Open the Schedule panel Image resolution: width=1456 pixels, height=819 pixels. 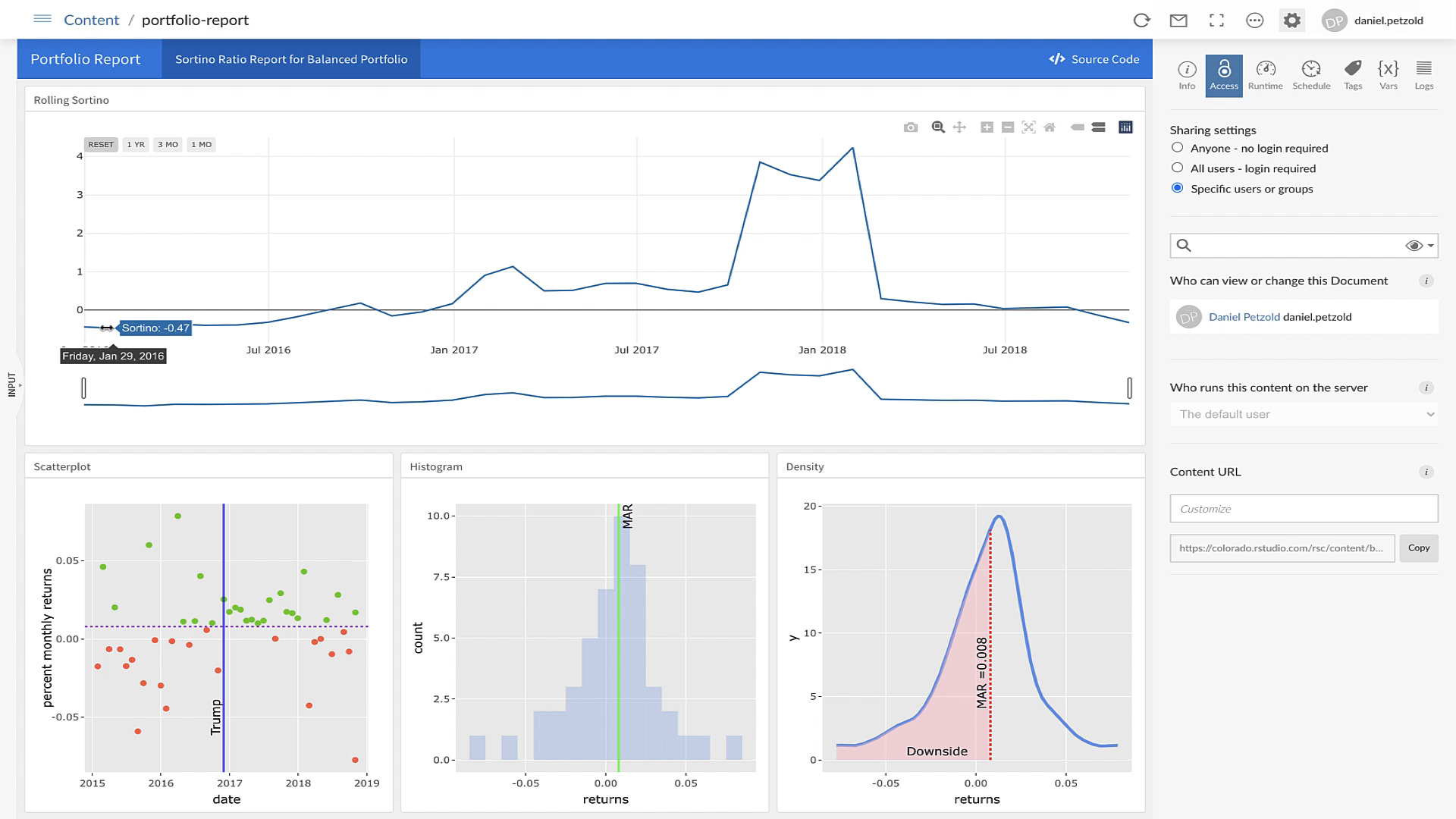(x=1311, y=75)
